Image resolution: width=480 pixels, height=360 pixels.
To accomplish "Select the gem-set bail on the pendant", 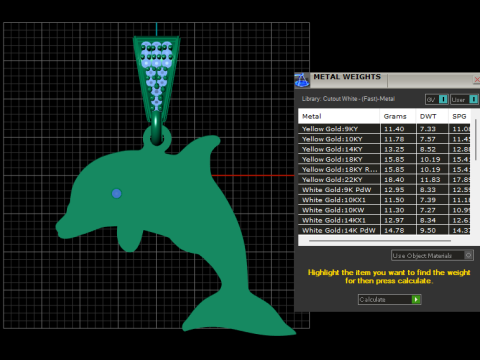I will coord(156,78).
